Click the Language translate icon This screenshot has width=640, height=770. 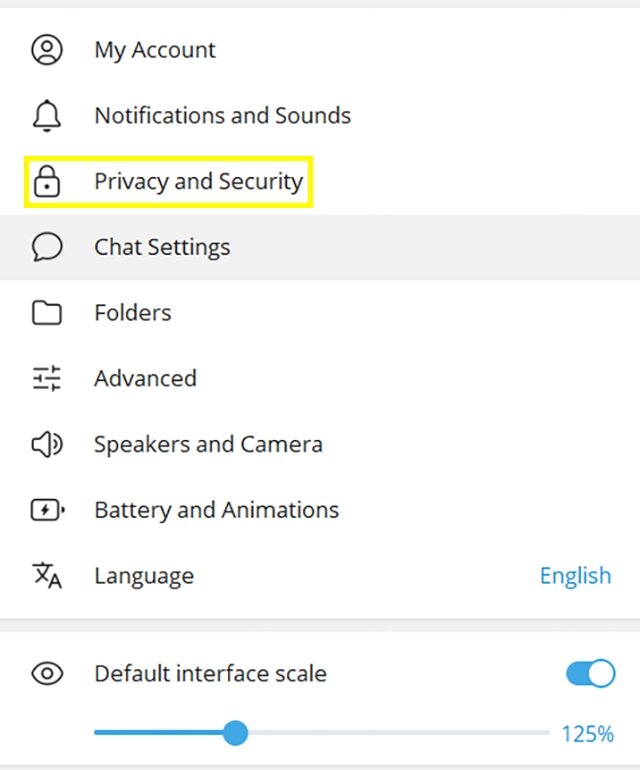[x=47, y=576]
